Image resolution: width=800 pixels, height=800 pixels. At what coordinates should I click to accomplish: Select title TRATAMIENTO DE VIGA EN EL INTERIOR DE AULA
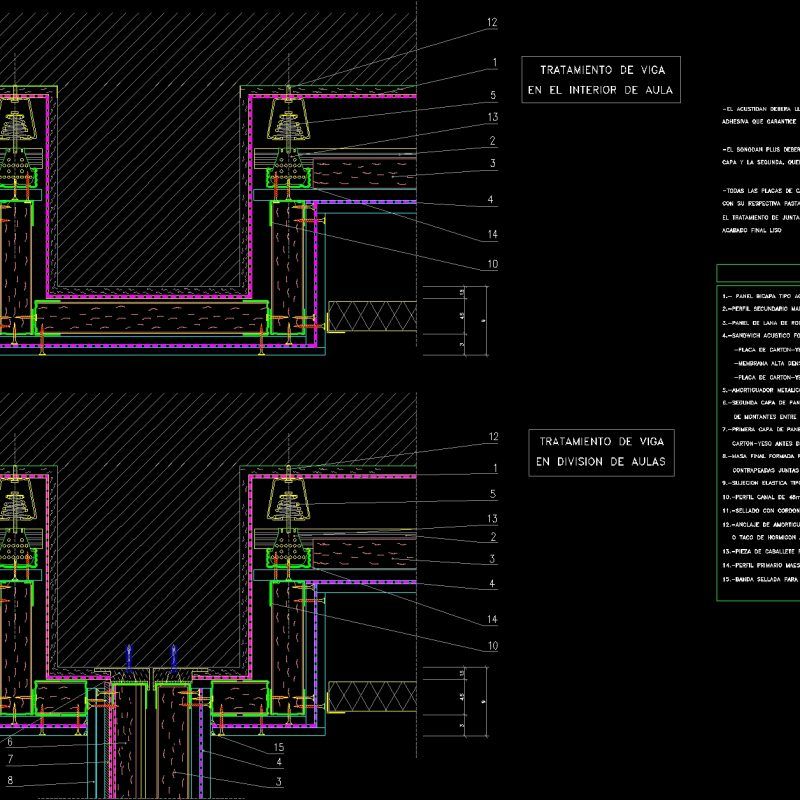(x=603, y=79)
